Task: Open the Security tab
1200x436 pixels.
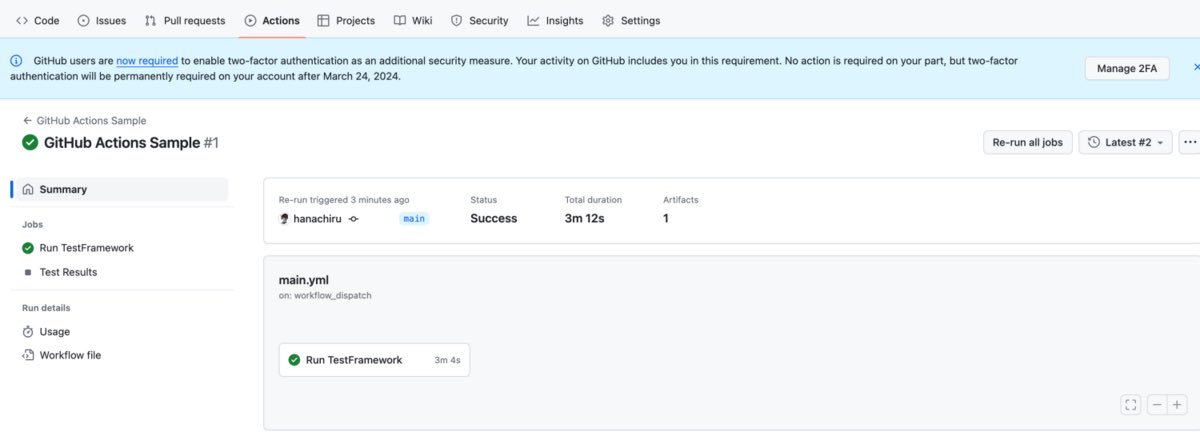Action: click(x=479, y=20)
